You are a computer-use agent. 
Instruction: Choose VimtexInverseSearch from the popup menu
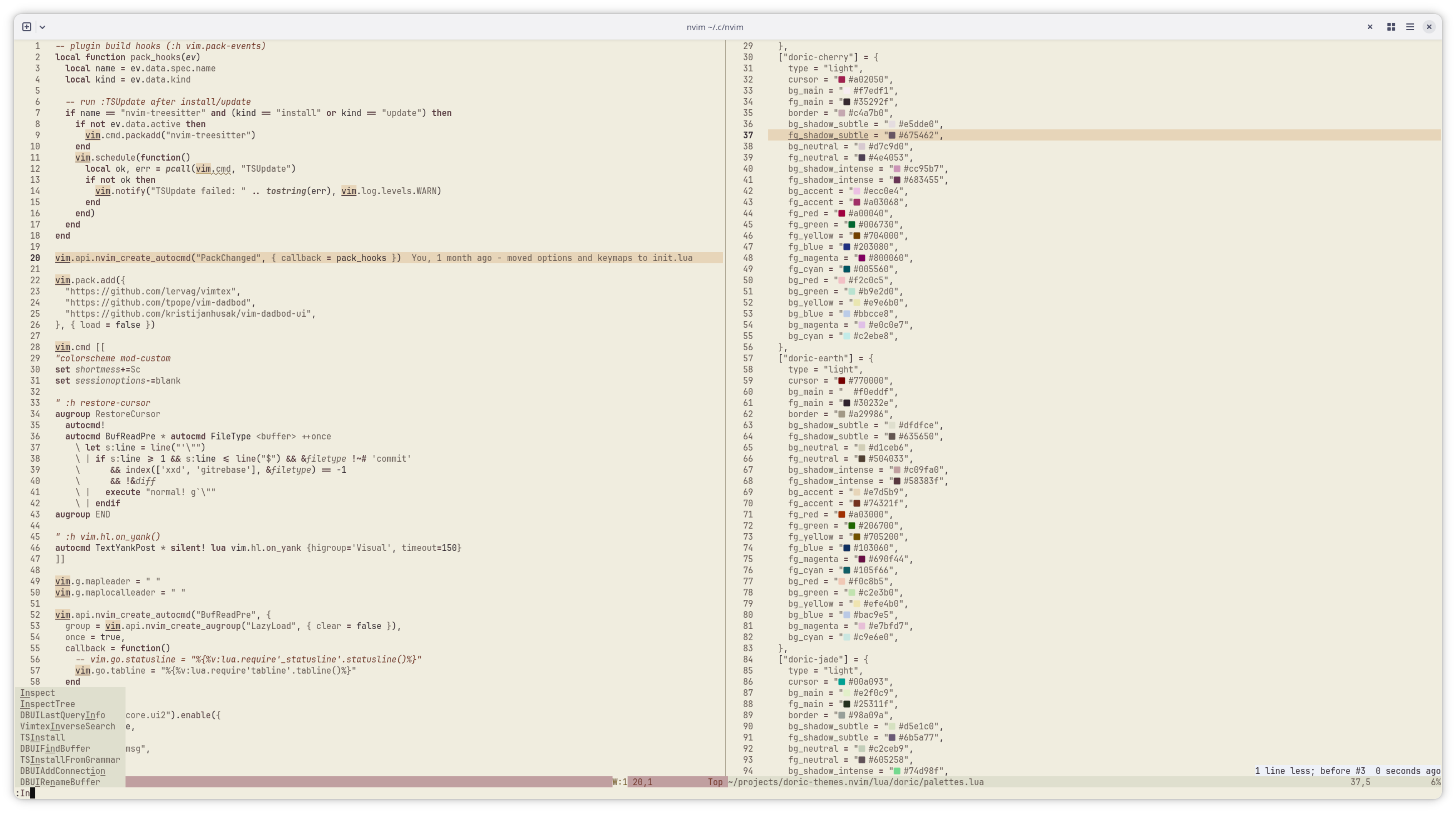(67, 726)
